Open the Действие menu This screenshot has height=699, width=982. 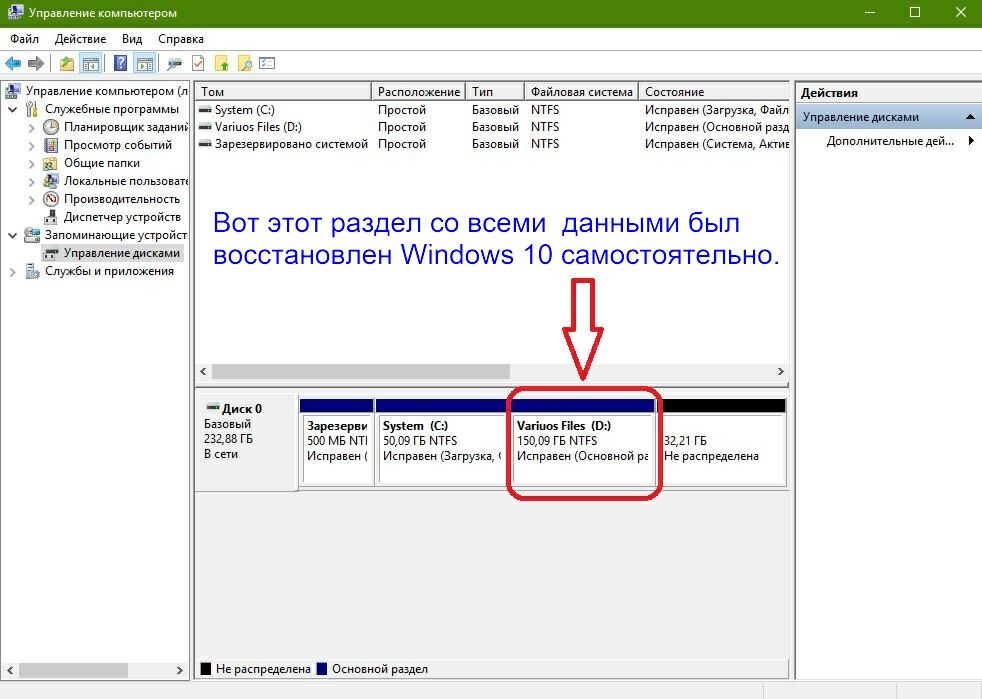(x=80, y=39)
